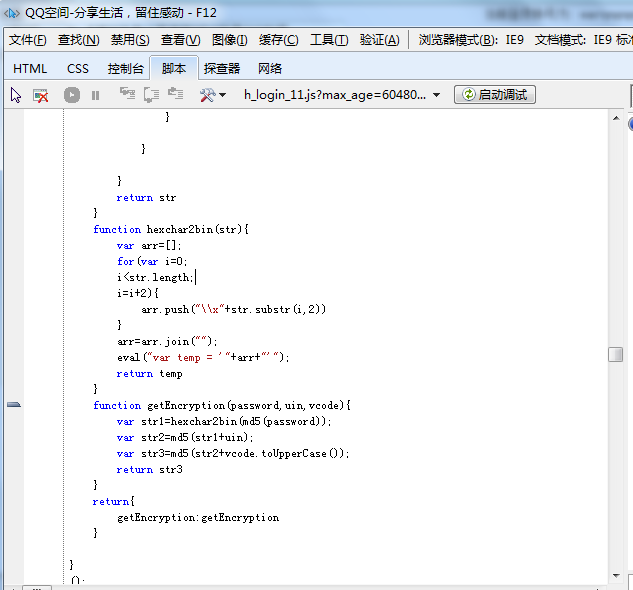Click the vertical scrollbar up arrow
The image size is (633, 590).
click(616, 118)
